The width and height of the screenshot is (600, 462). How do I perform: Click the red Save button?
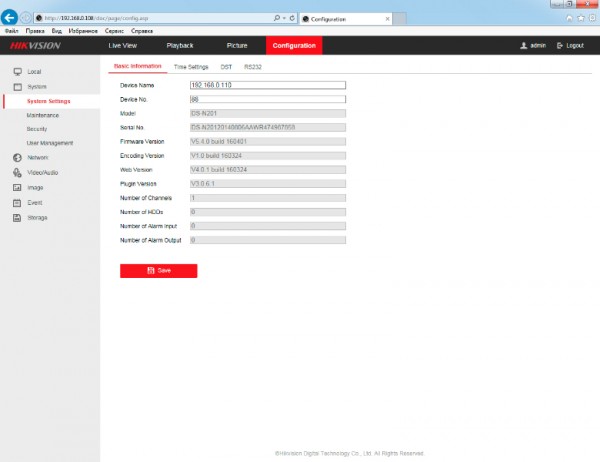158,271
